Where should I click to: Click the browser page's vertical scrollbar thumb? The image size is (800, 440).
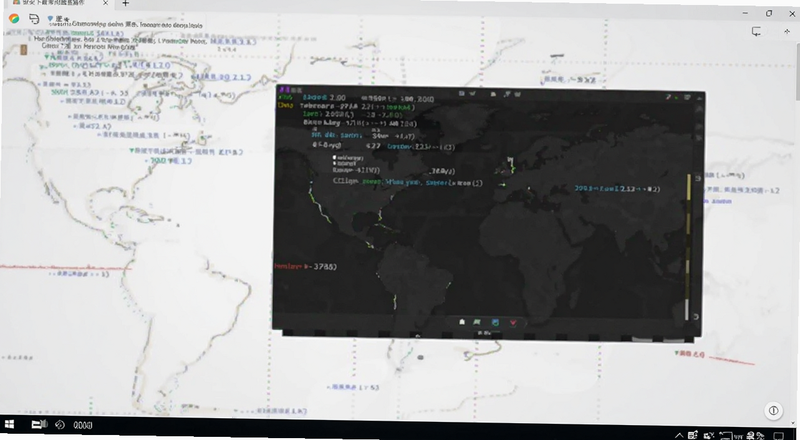coord(796,69)
